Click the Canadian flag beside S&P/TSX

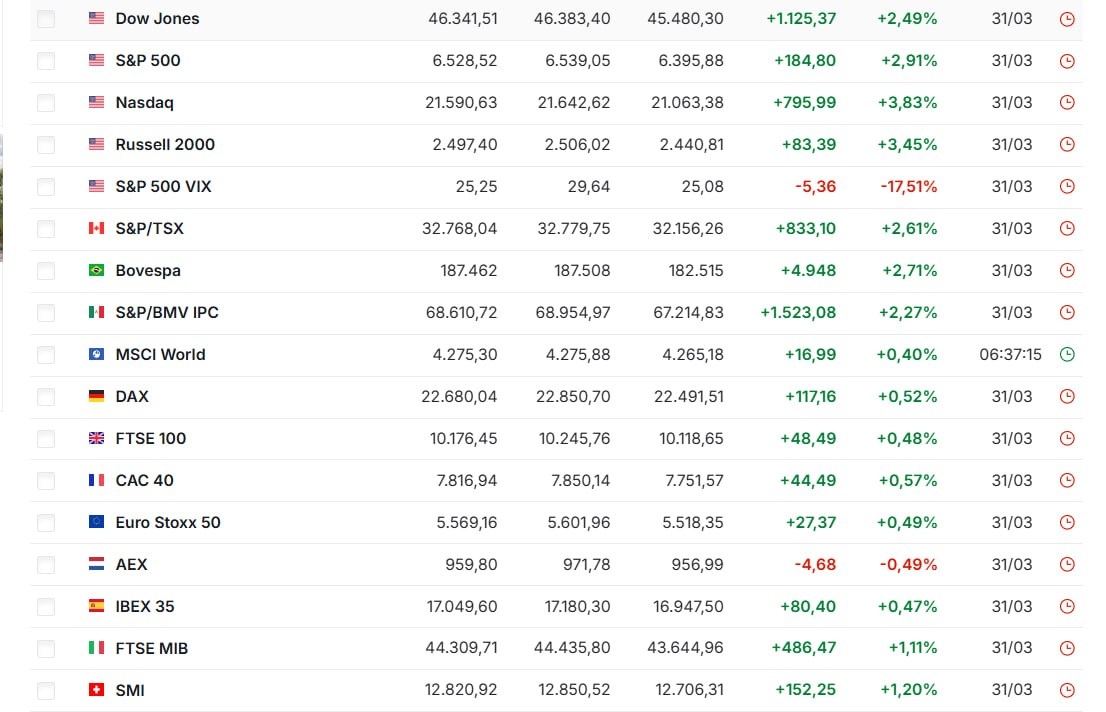[97, 228]
